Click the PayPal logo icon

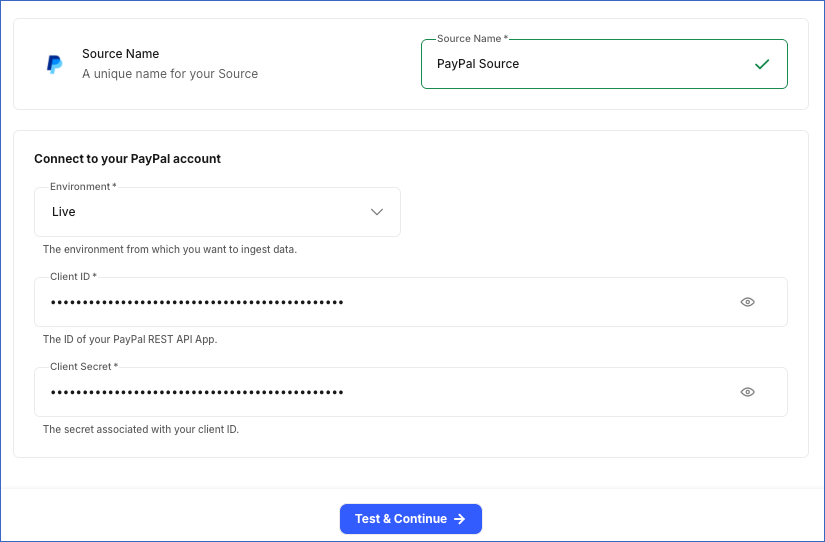pyautogui.click(x=54, y=64)
